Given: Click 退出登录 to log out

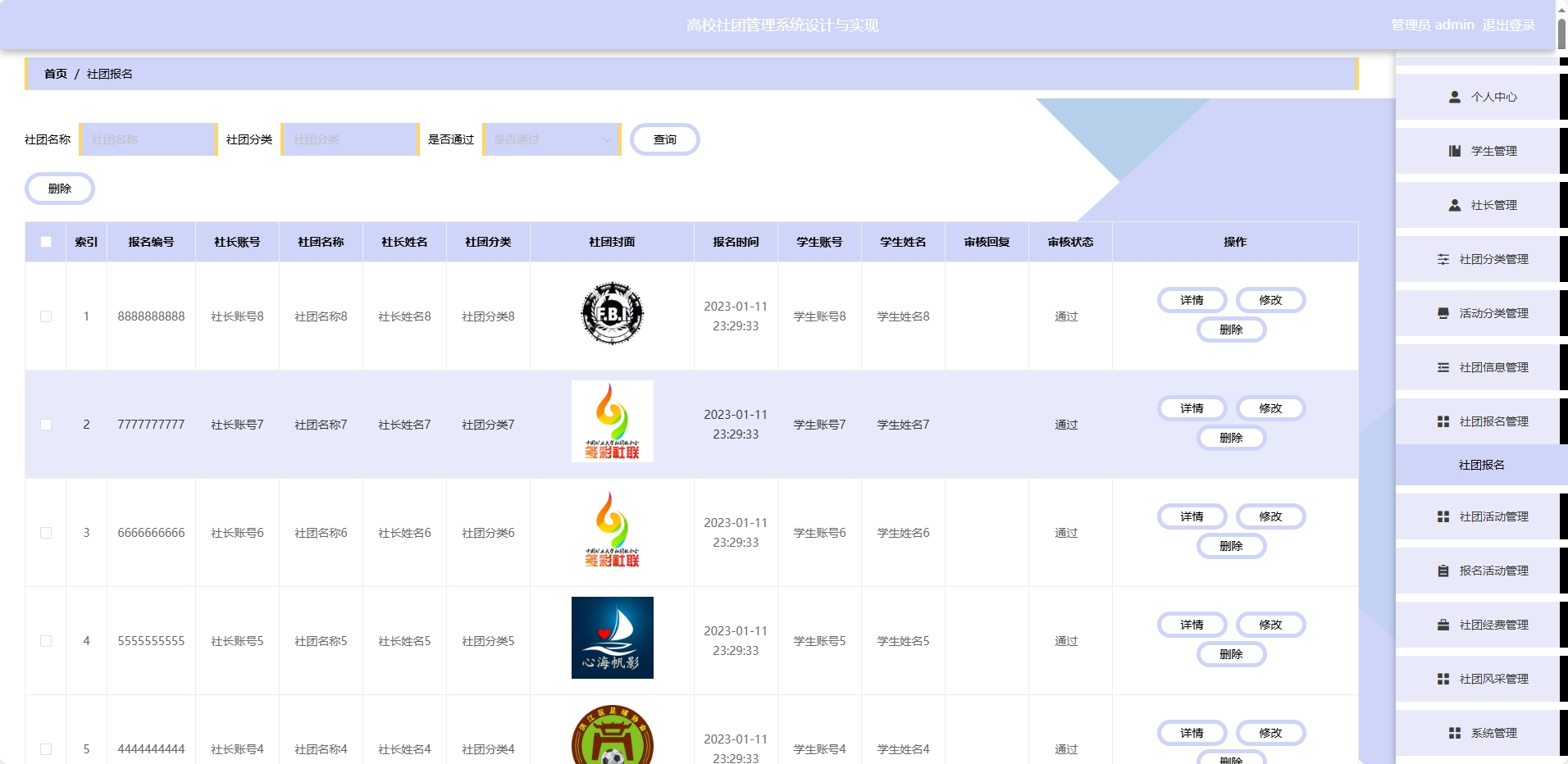Looking at the screenshot, I should [x=1509, y=25].
